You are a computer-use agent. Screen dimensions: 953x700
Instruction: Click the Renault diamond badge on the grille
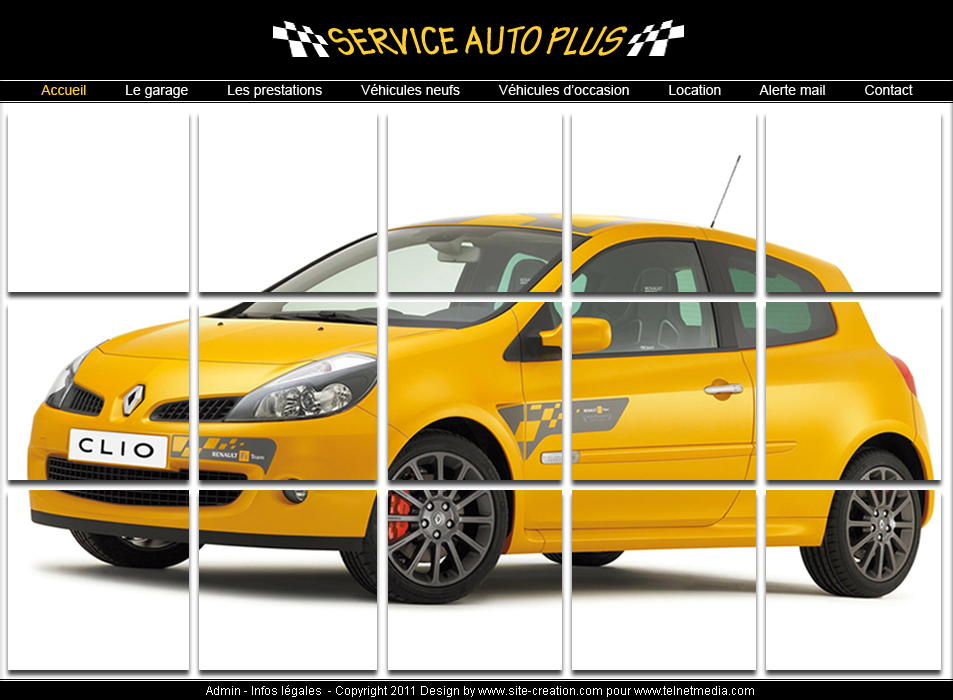(133, 399)
